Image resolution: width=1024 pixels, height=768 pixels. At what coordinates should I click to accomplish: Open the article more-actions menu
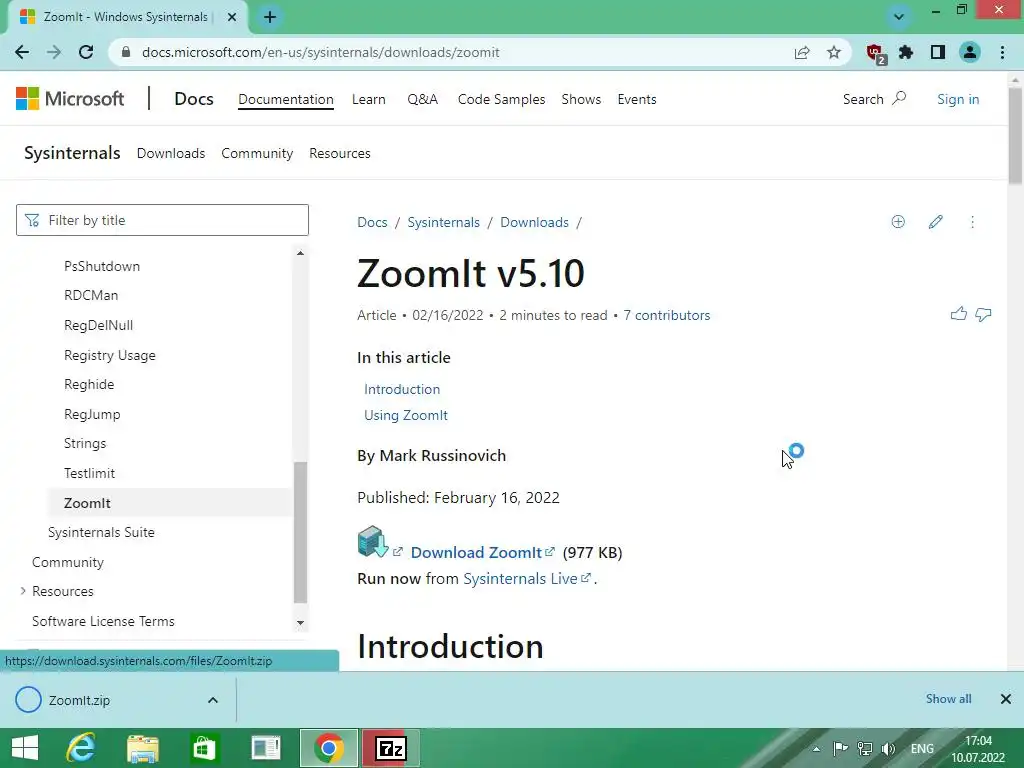pos(972,222)
